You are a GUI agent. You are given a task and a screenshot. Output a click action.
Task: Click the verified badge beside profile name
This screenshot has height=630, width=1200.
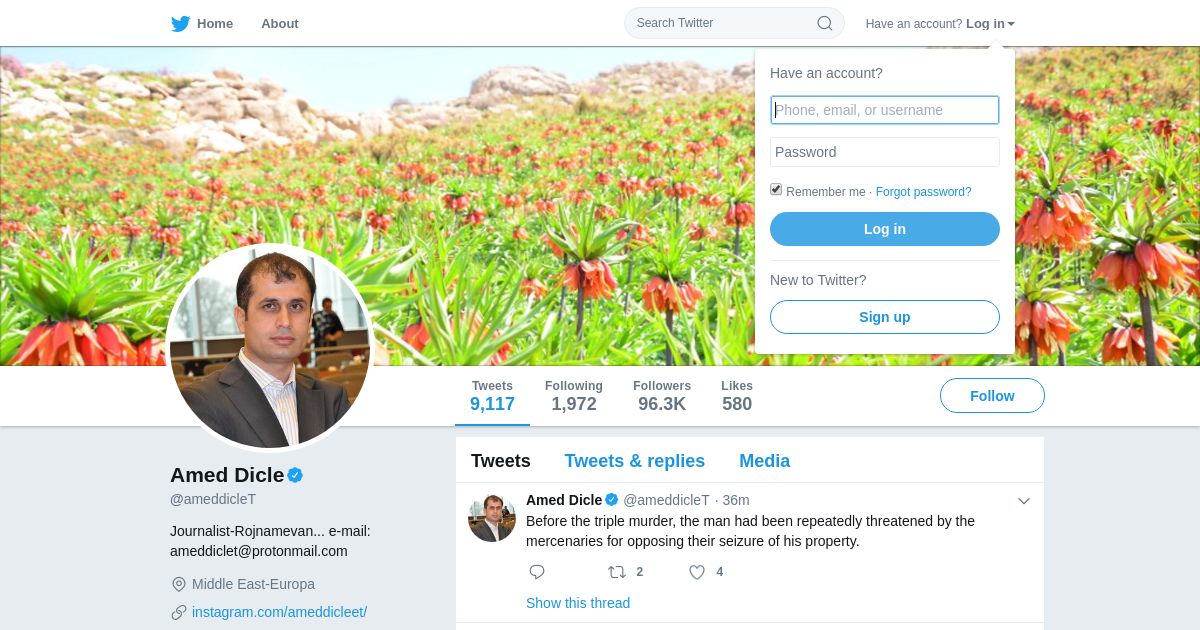click(295, 475)
